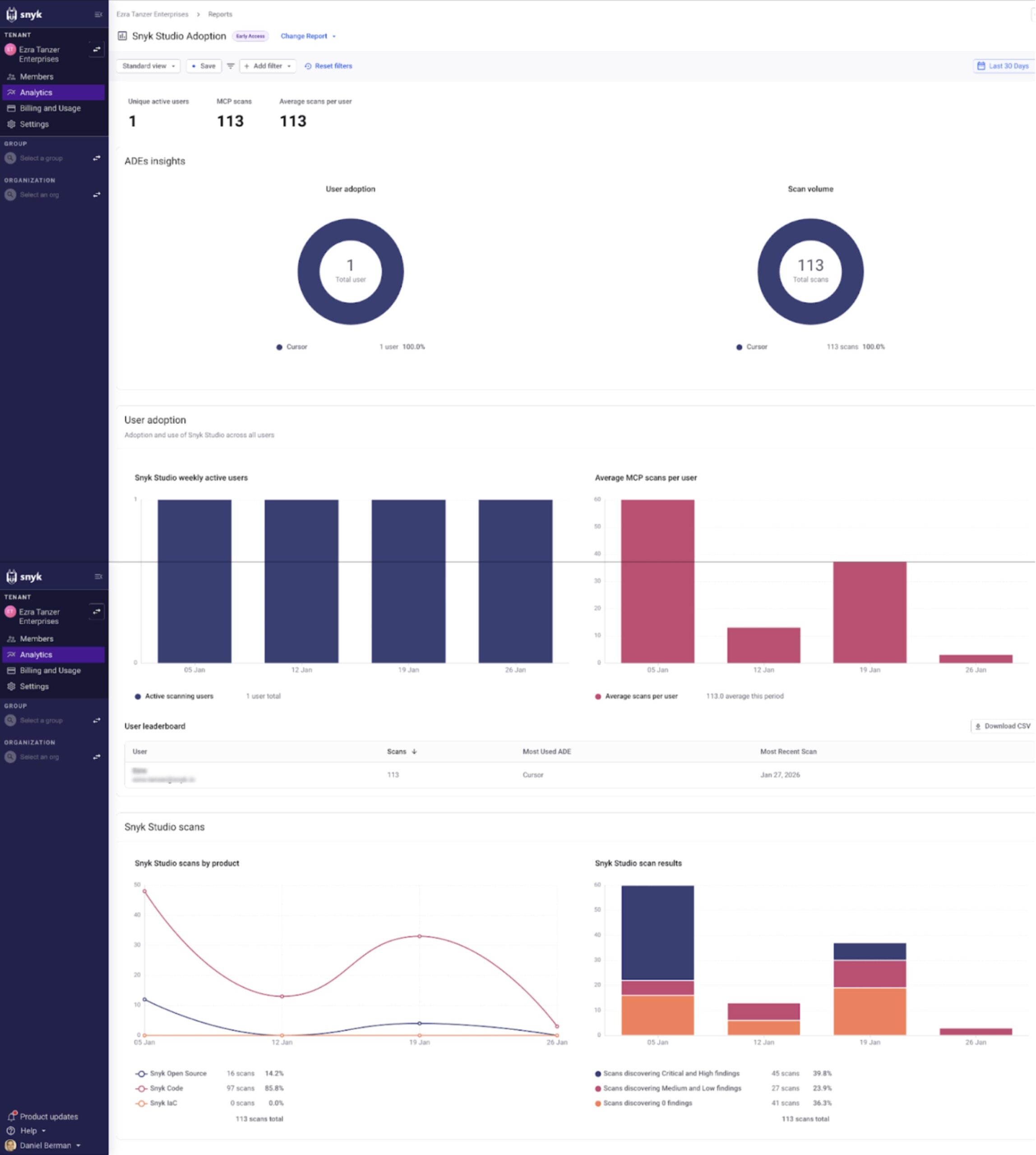Toggle the Cursor legend under User adoption donut
1036x1155 pixels.
click(x=291, y=346)
